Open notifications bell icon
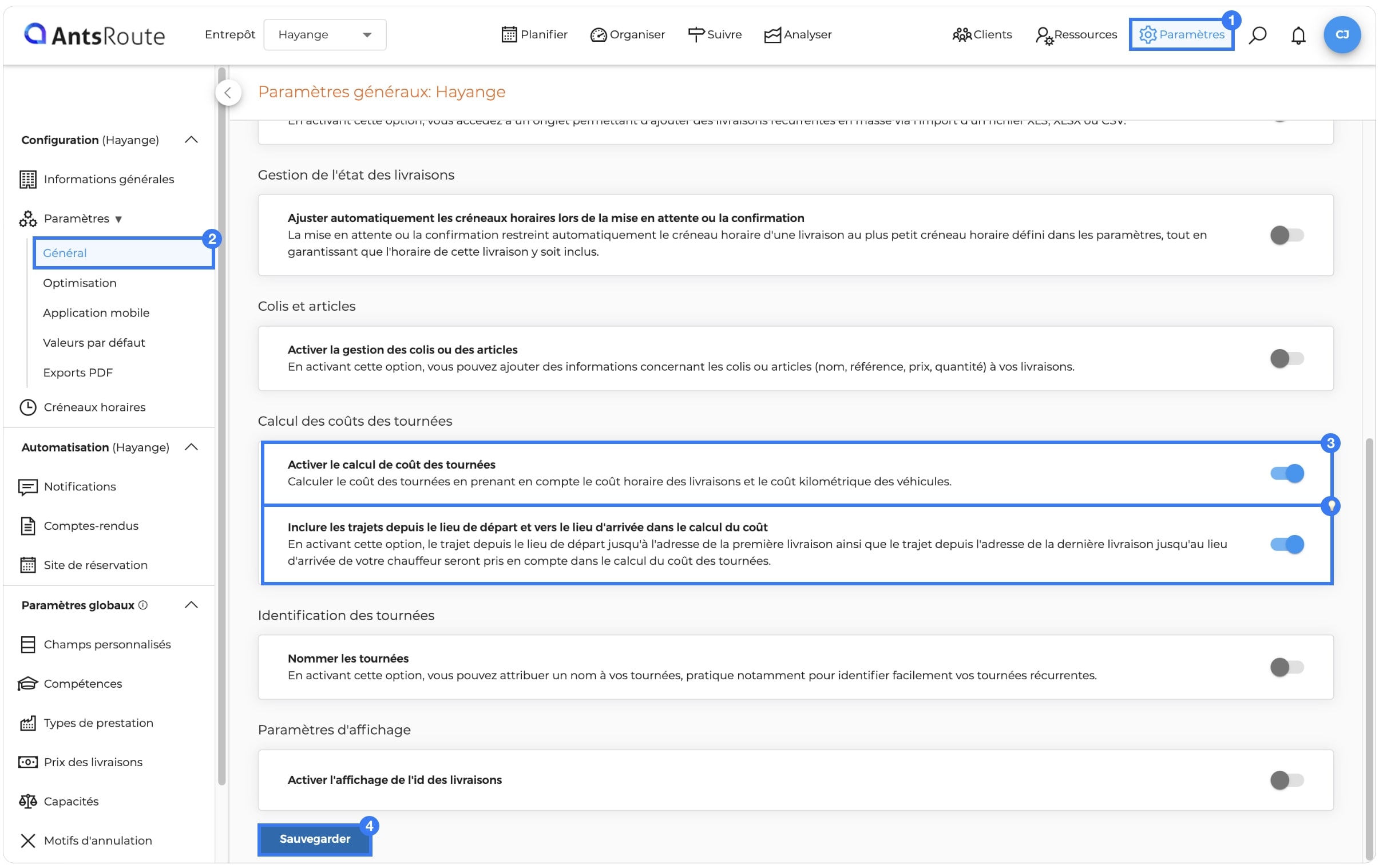The height and width of the screenshot is (868, 1379). [1298, 35]
